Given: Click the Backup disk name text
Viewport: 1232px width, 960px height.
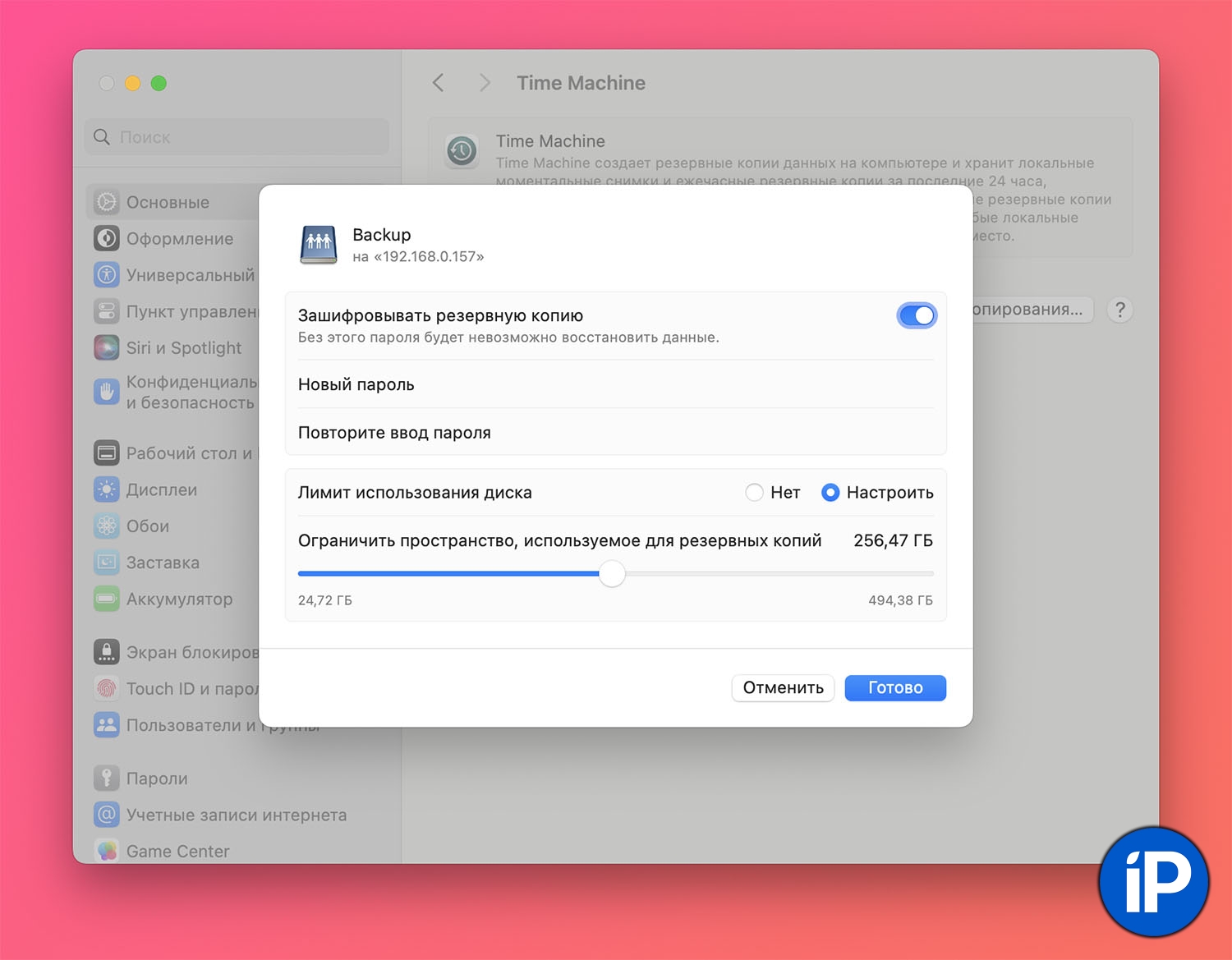Looking at the screenshot, I should 382,235.
